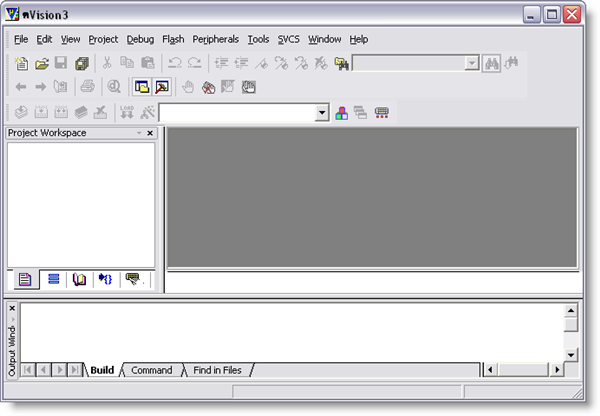Image resolution: width=600 pixels, height=416 pixels.
Task: Click the Print icon
Action: (x=87, y=87)
